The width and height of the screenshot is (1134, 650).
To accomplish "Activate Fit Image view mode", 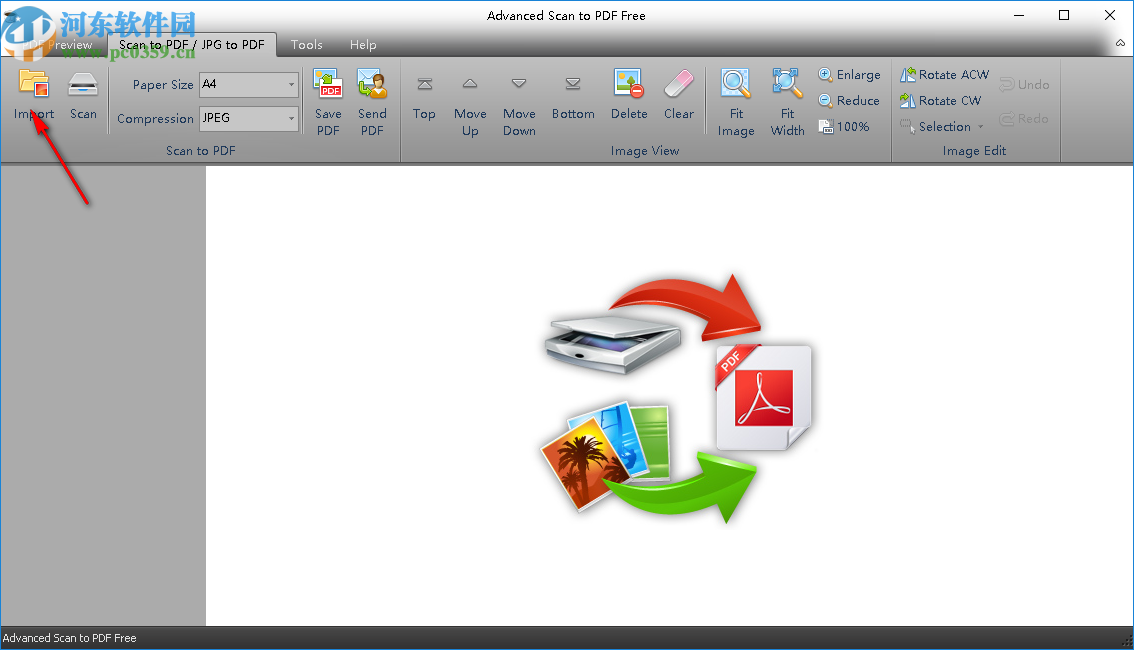I will tap(736, 100).
